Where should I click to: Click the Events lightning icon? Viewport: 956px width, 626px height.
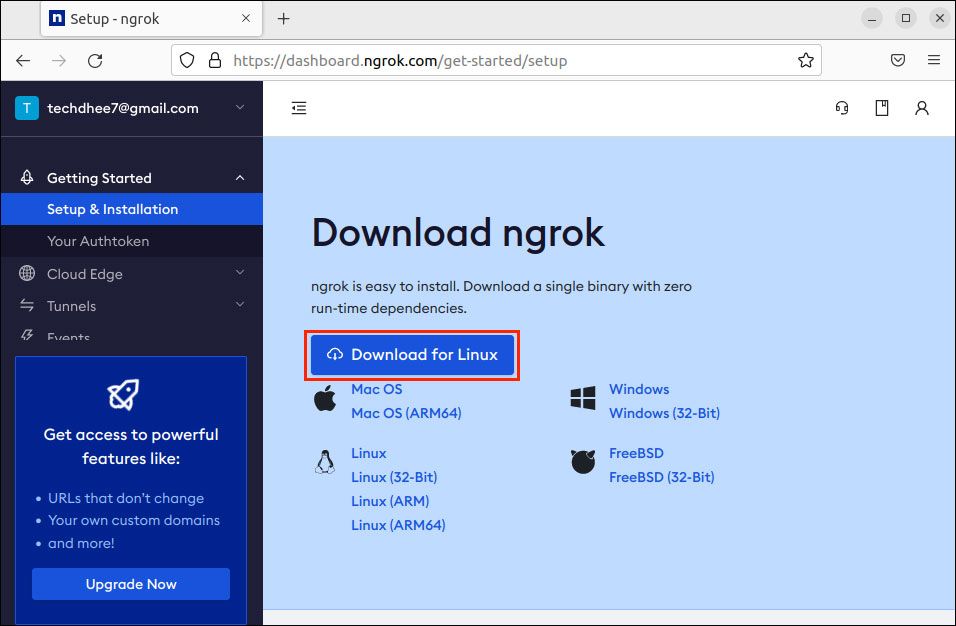27,335
